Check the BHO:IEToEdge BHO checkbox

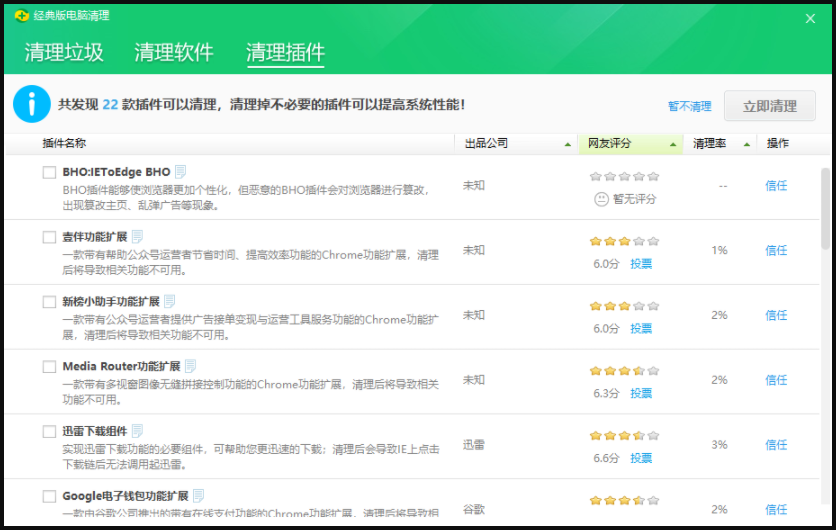[x=49, y=172]
